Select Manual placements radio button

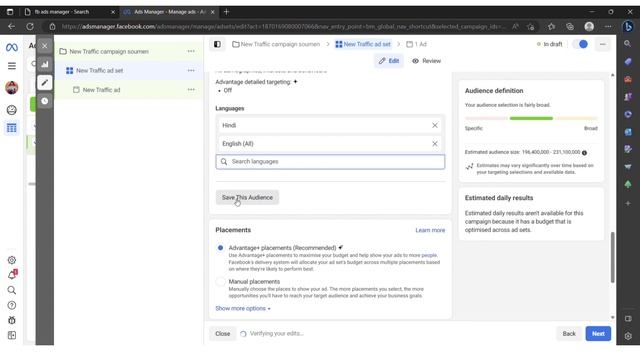220,282
